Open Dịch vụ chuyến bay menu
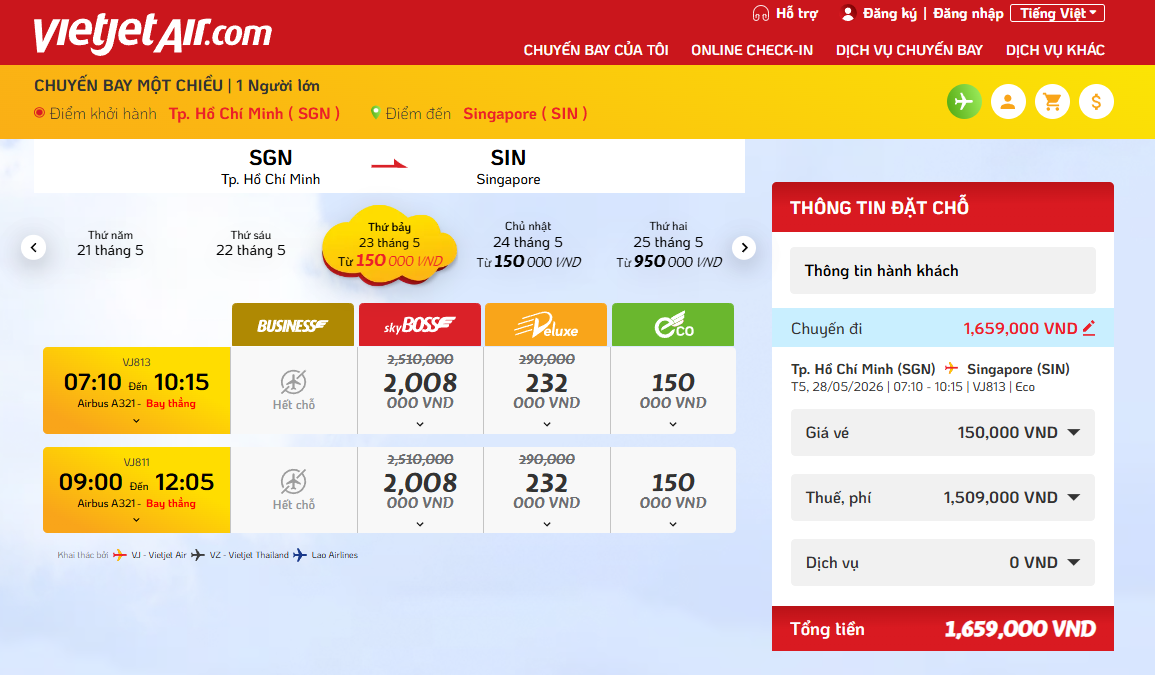The width and height of the screenshot is (1155, 675). (909, 50)
